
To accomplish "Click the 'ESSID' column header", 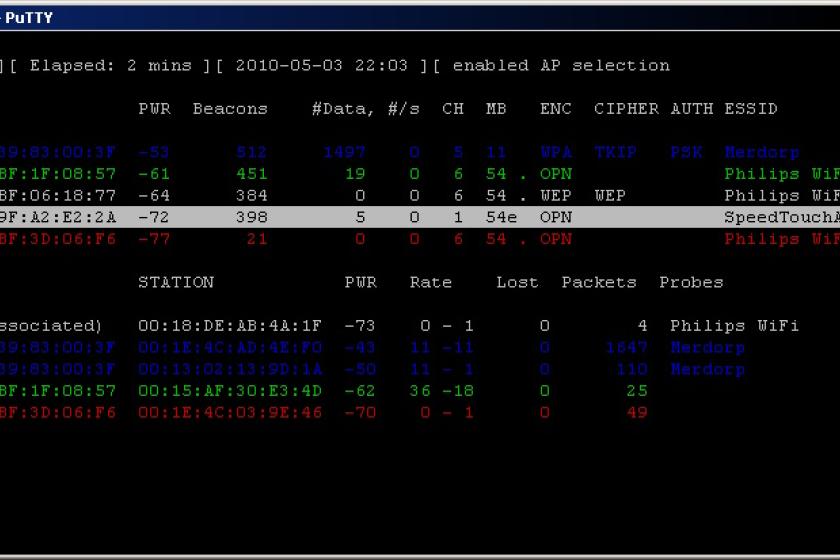I will pos(751,109).
